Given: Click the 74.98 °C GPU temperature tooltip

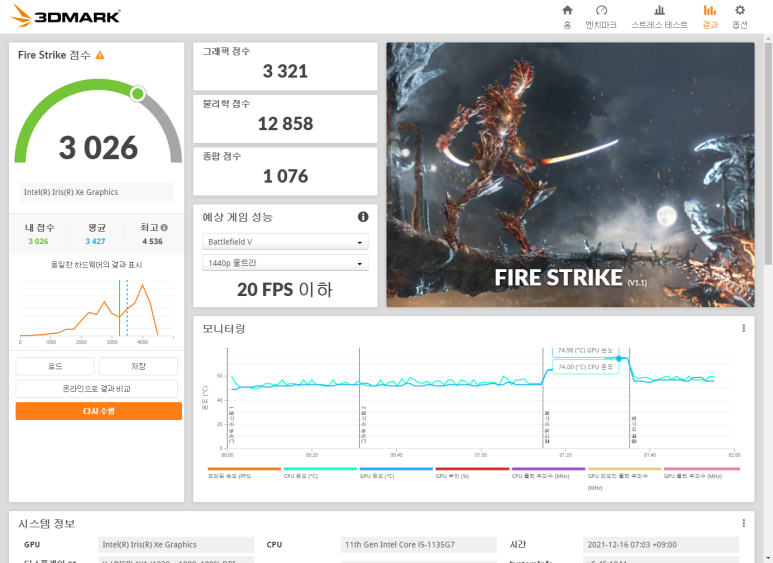Looking at the screenshot, I should pos(585,351).
